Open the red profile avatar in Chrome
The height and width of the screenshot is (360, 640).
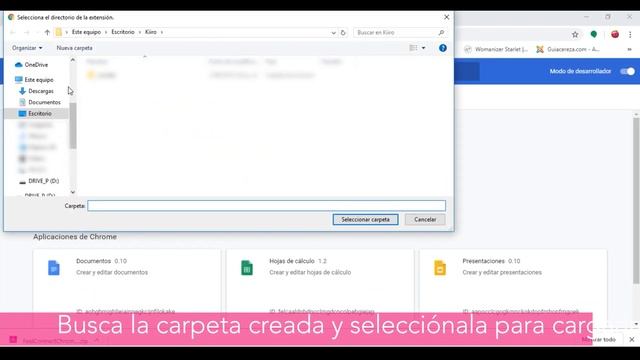point(615,35)
